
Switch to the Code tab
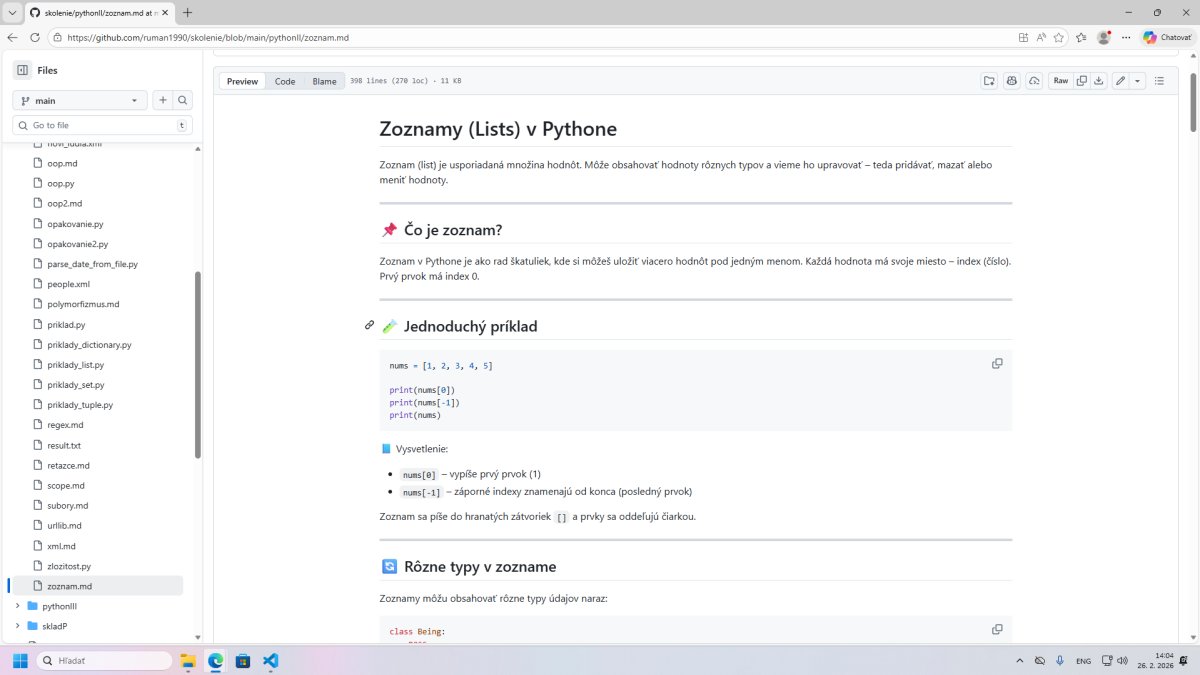click(x=285, y=81)
